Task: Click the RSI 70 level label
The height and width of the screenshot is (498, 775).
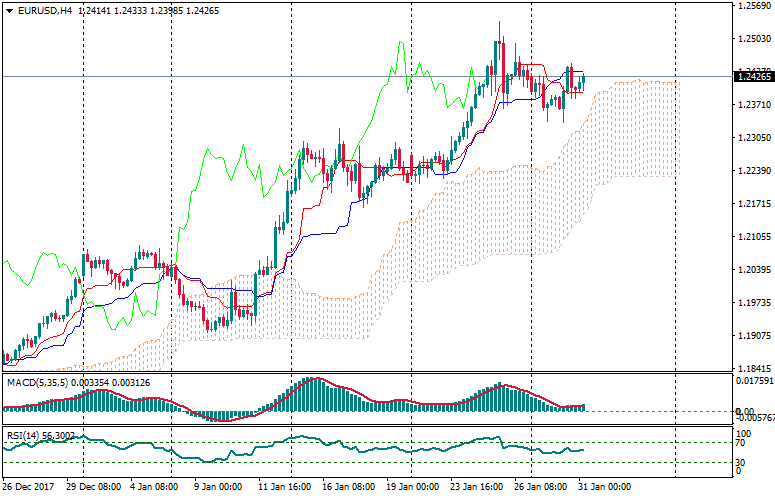Action: tap(741, 442)
